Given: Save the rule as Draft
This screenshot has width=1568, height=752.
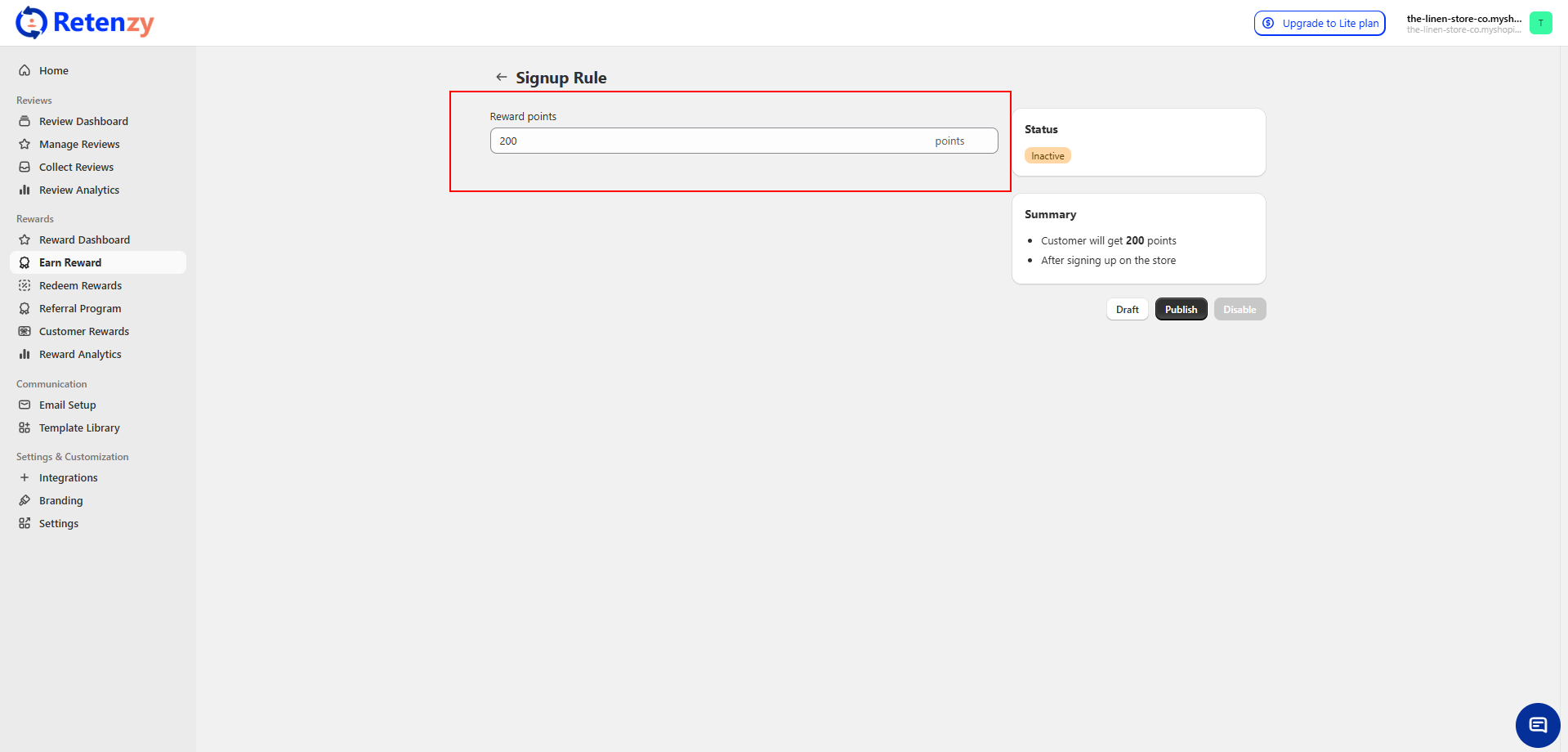Looking at the screenshot, I should pos(1127,309).
